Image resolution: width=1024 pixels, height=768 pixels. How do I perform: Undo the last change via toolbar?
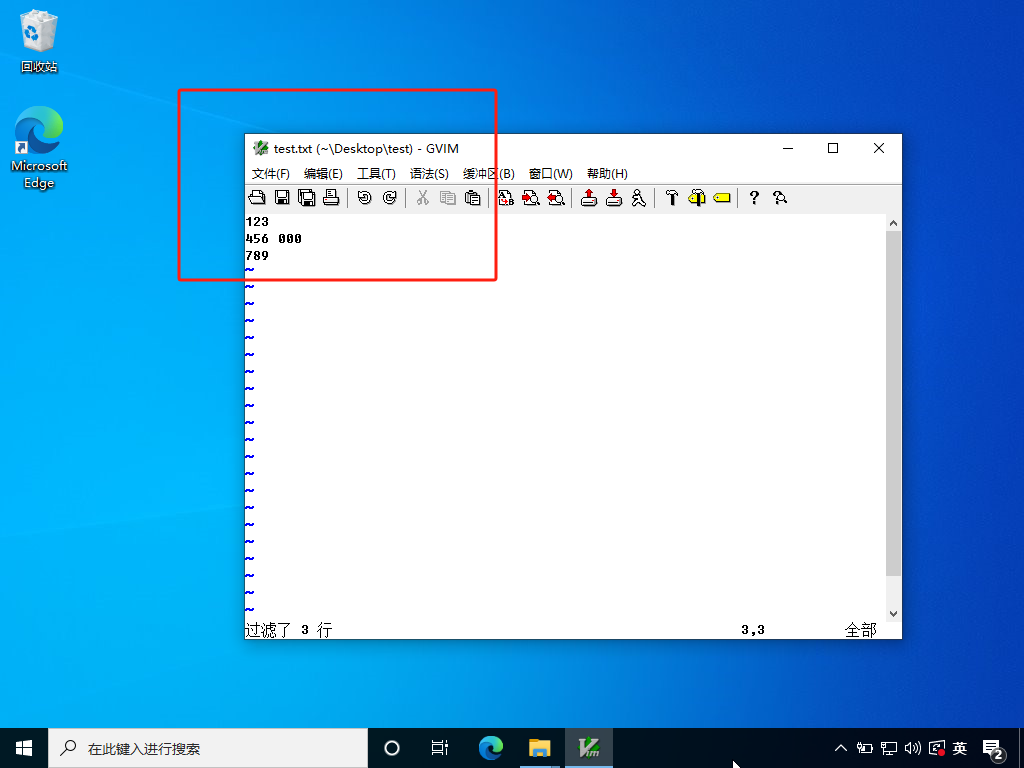click(x=364, y=198)
